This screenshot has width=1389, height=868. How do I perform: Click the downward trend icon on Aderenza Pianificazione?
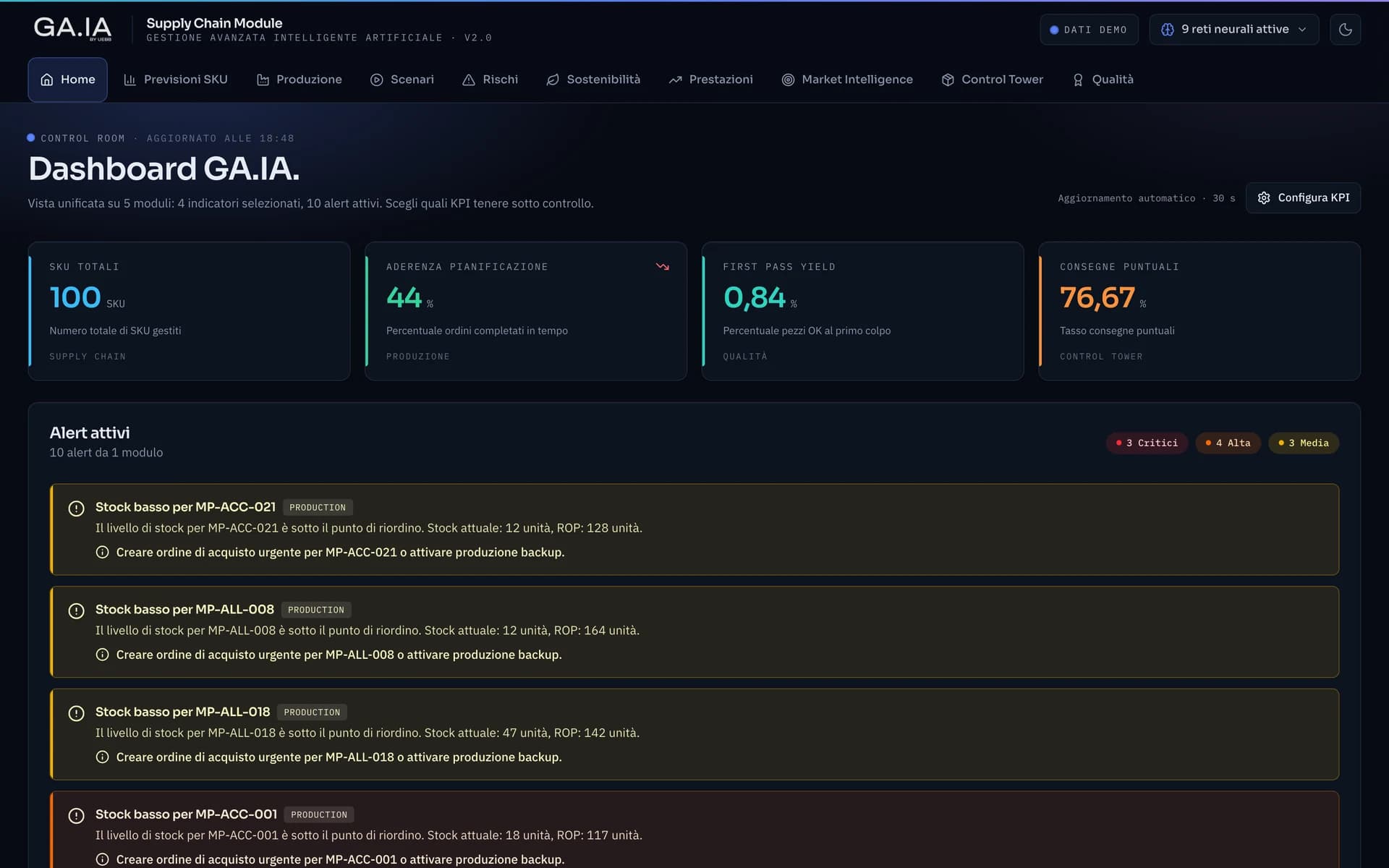tap(662, 267)
